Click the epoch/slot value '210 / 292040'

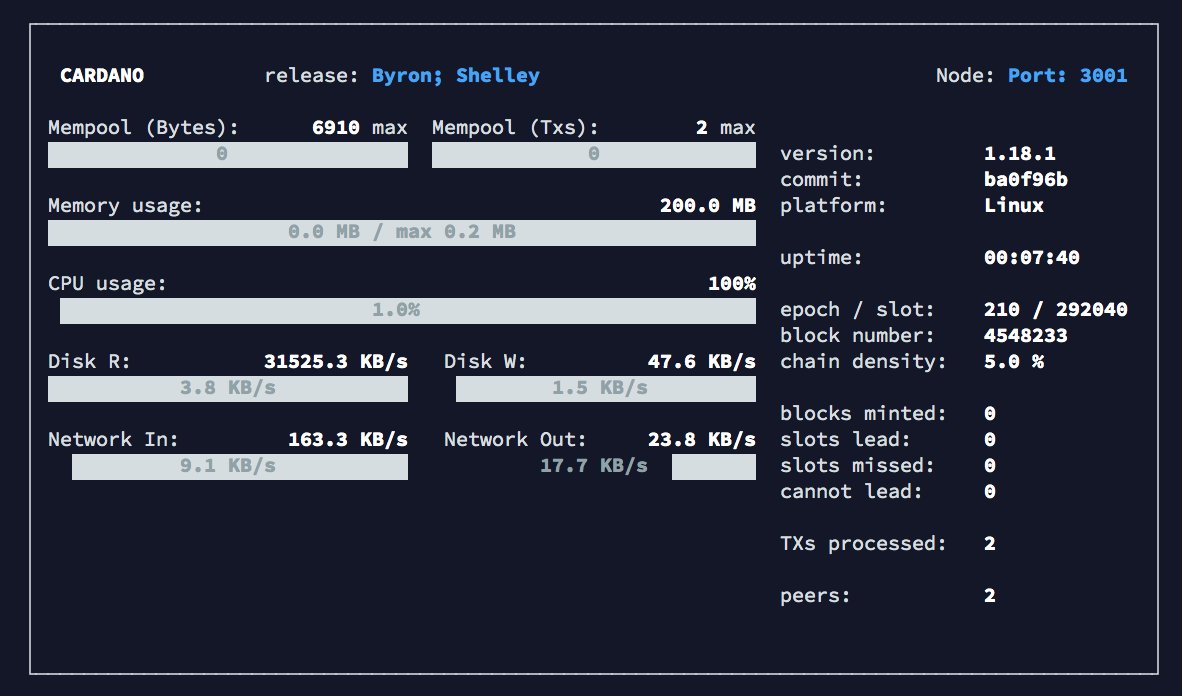[x=1056, y=310]
